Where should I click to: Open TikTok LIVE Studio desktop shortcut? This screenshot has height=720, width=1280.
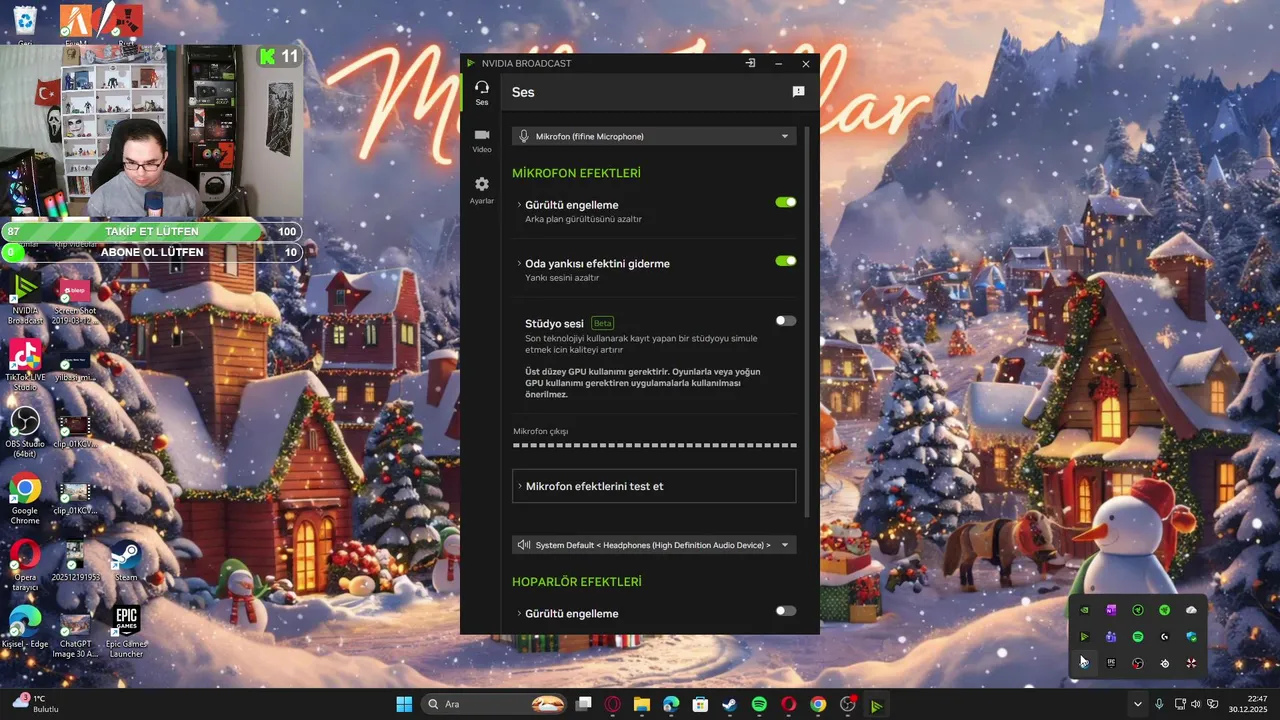(x=25, y=366)
